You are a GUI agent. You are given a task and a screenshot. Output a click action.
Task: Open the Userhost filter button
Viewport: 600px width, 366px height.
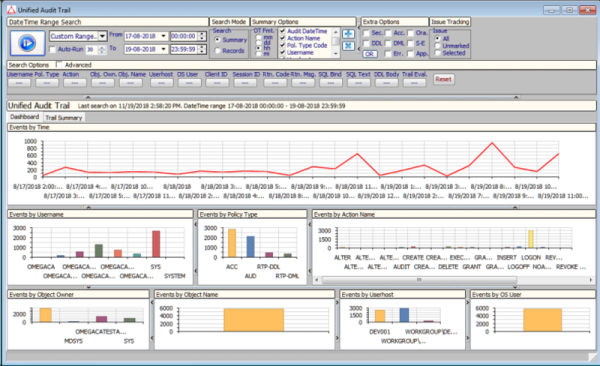161,82
